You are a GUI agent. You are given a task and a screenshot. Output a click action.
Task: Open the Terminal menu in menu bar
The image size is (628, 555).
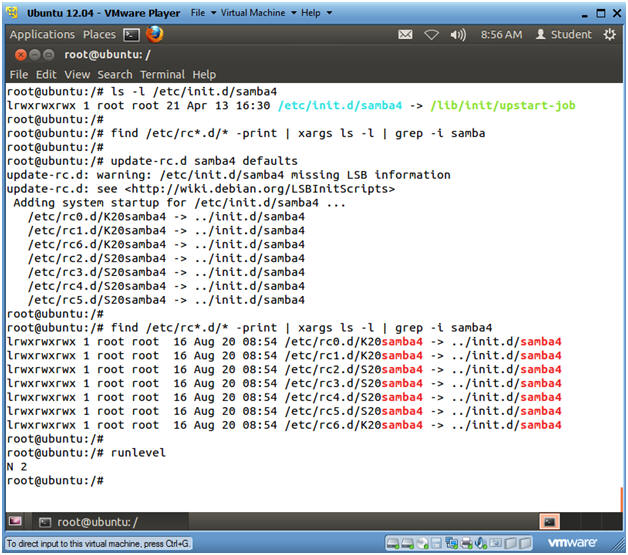[x=162, y=74]
